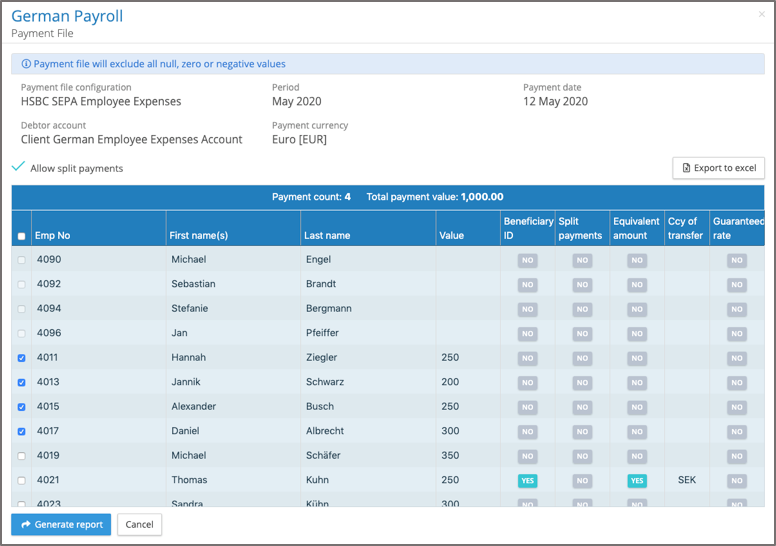776x546 pixels.
Task: Close the dialog with the X icon
Action: tap(762, 15)
